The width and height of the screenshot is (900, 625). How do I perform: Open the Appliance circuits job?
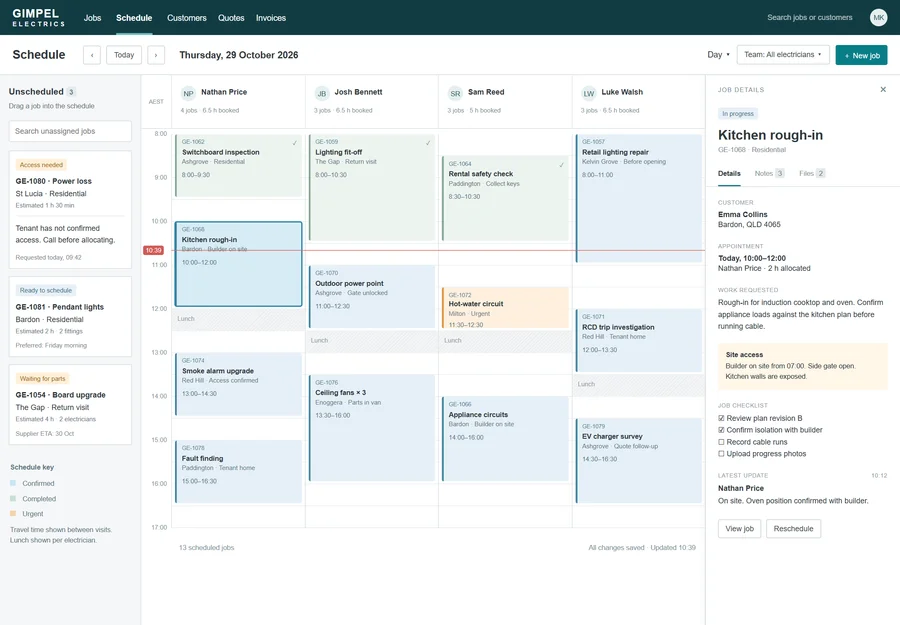505,438
